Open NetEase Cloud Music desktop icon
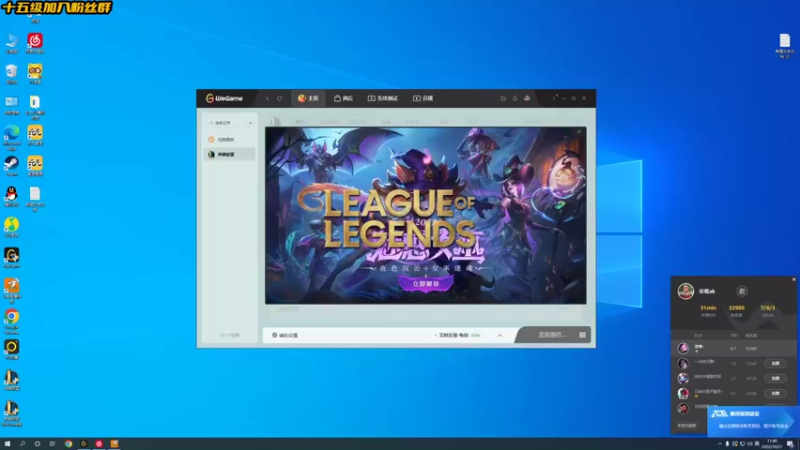800x450 pixels. [35, 43]
